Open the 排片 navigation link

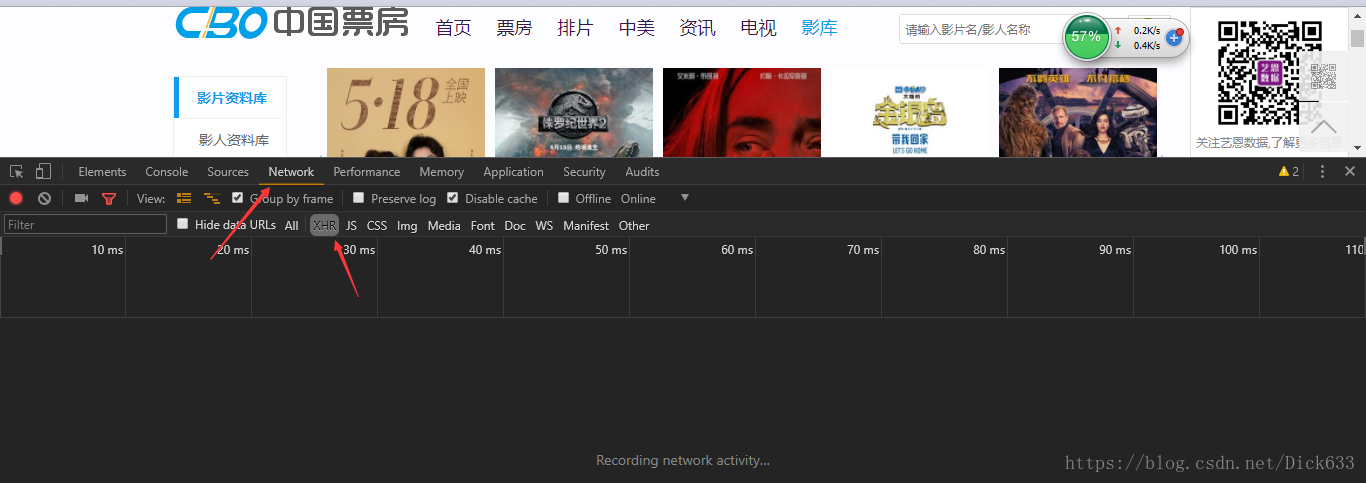[575, 28]
